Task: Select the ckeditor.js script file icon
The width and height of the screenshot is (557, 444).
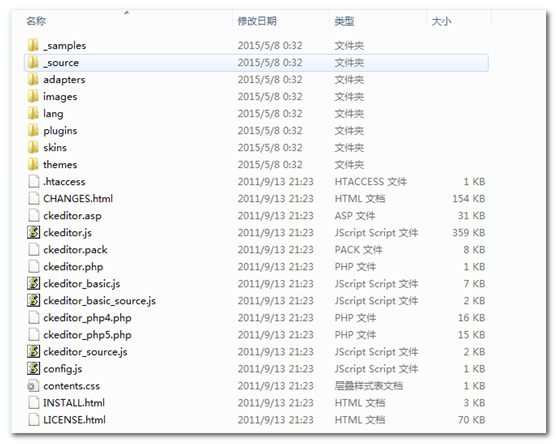Action: [33, 233]
